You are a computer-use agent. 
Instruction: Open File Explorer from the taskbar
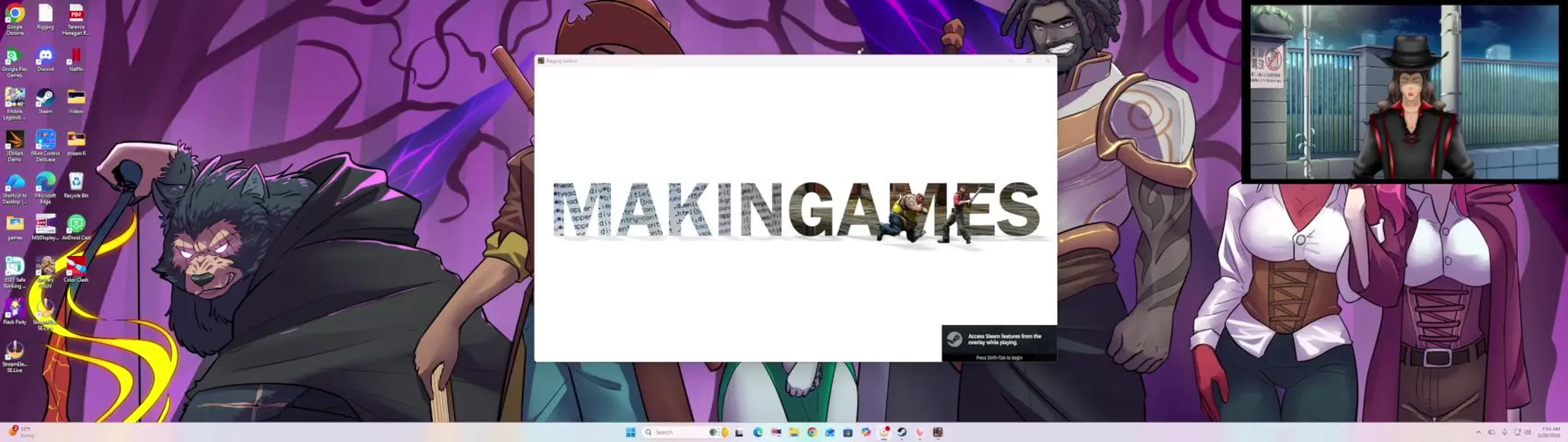point(794,432)
